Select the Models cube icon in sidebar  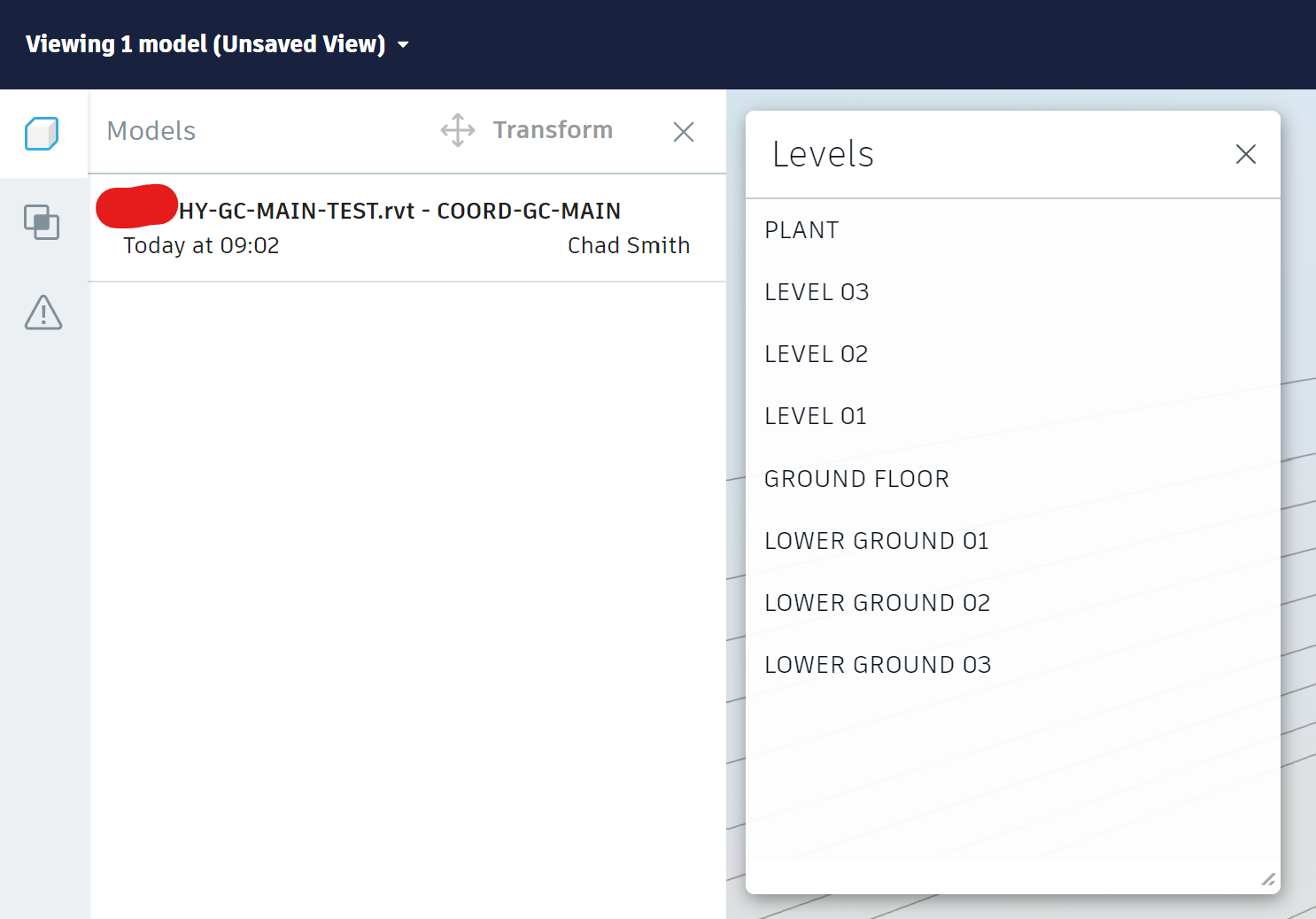click(44, 133)
